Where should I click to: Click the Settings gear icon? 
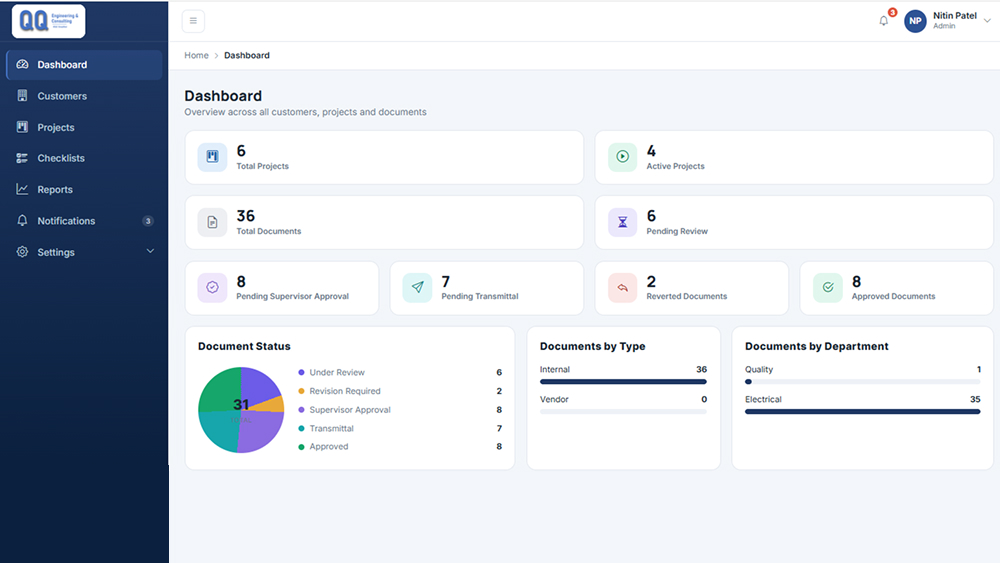coord(22,252)
